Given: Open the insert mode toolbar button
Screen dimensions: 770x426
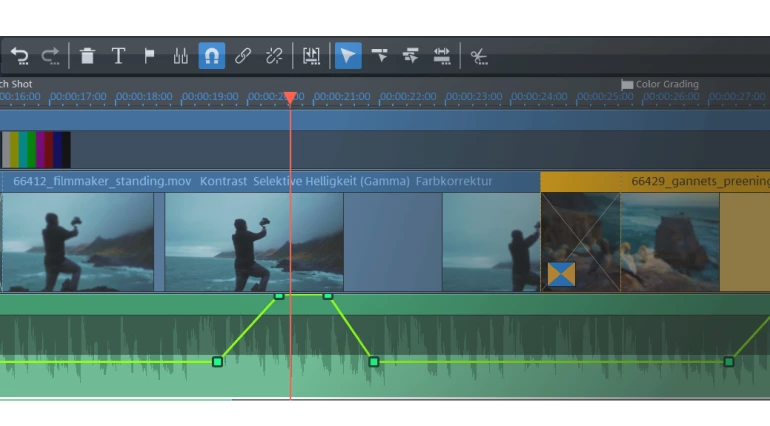Looking at the screenshot, I should pyautogui.click(x=311, y=56).
